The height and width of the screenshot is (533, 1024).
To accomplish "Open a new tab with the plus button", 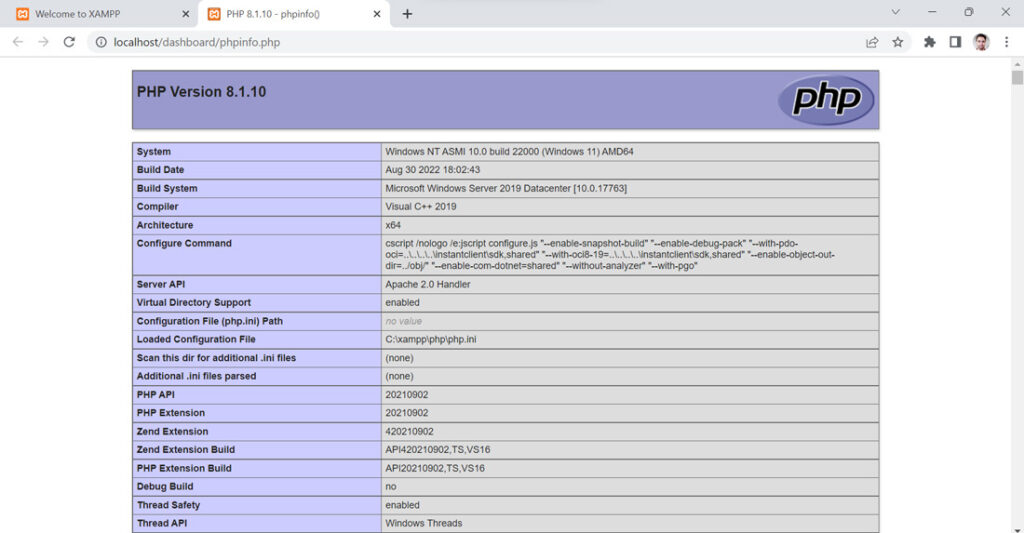I will (407, 14).
